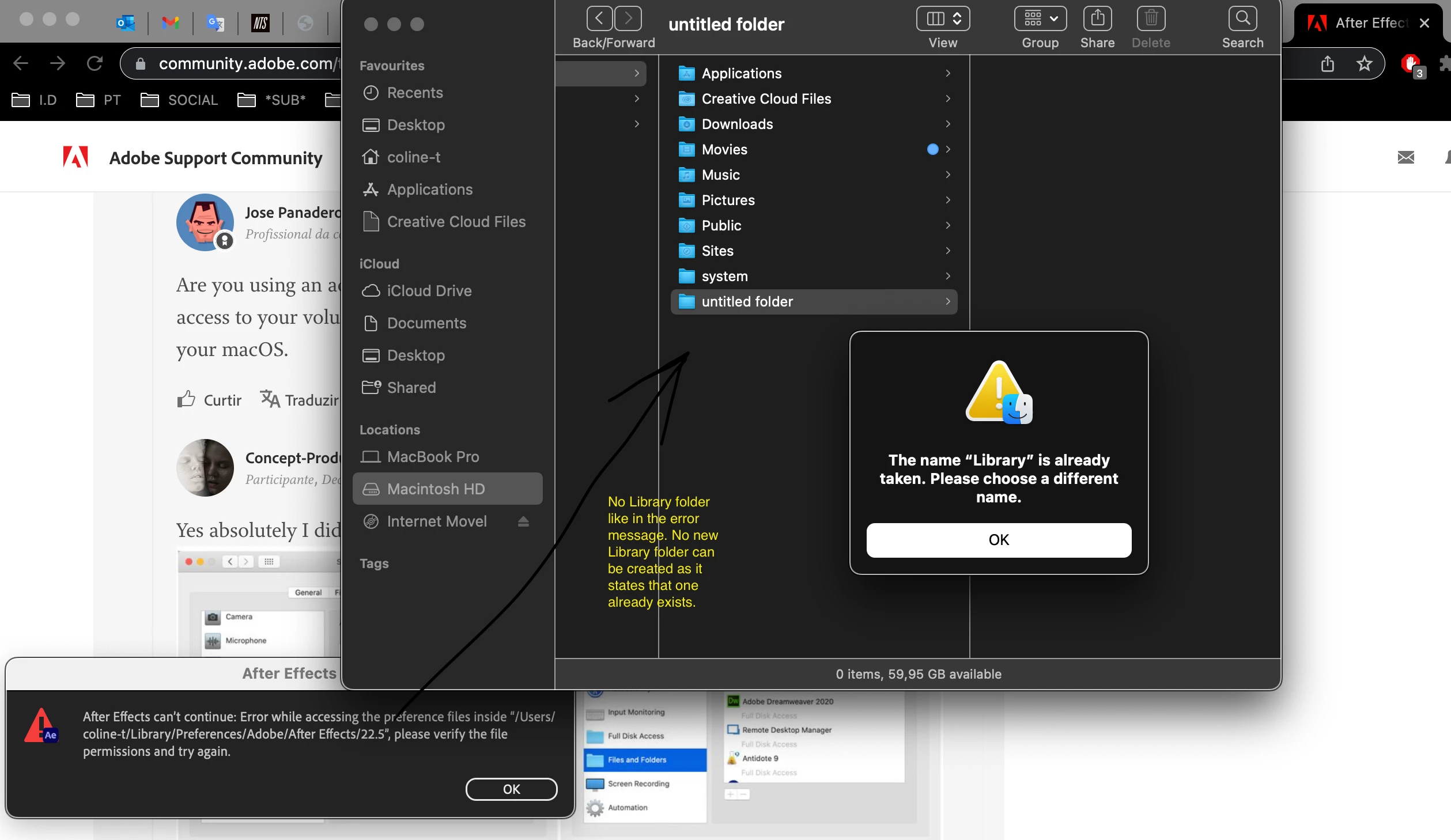
Task: Expand the Applications folder chevron
Action: [x=947, y=73]
